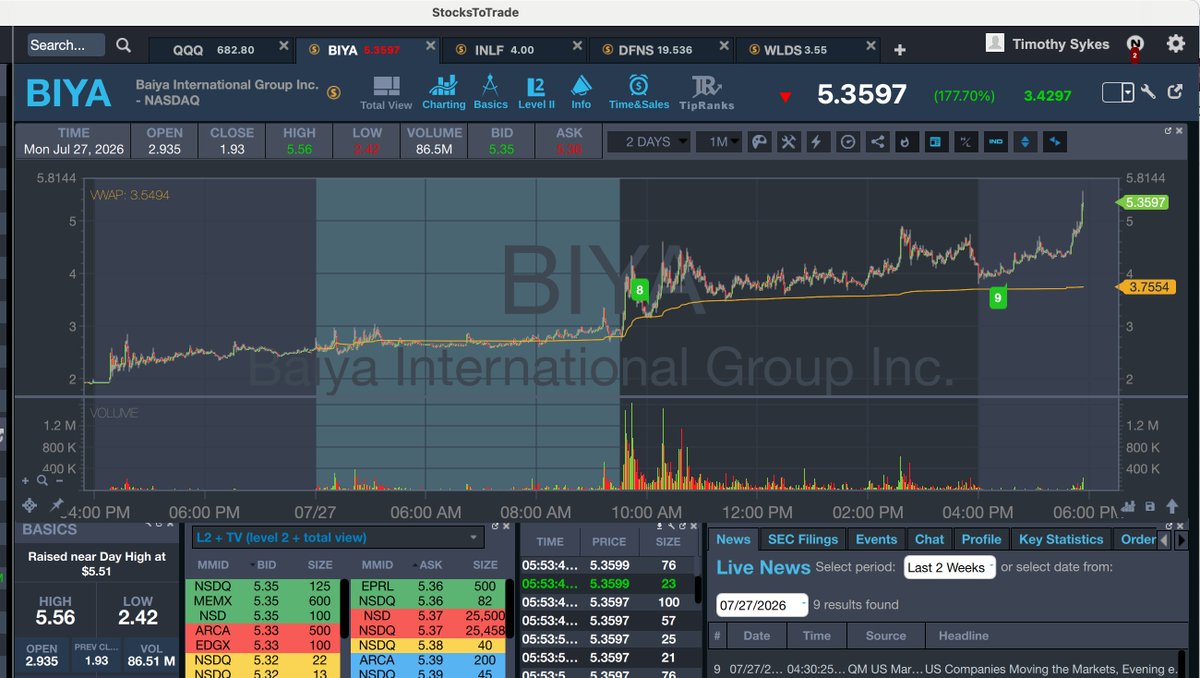The image size is (1200, 678).
Task: Open the Info module icon
Action: [581, 92]
